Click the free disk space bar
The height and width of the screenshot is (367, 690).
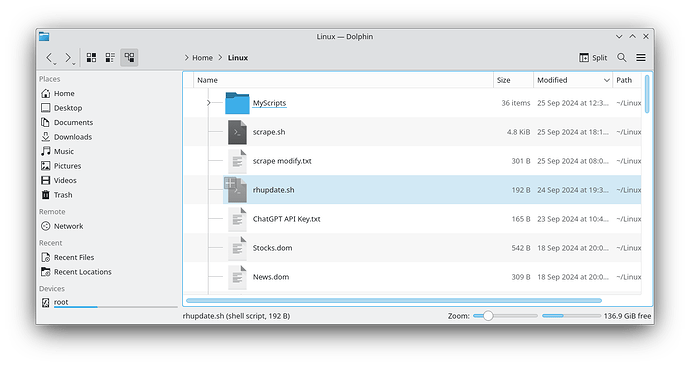click(571, 316)
